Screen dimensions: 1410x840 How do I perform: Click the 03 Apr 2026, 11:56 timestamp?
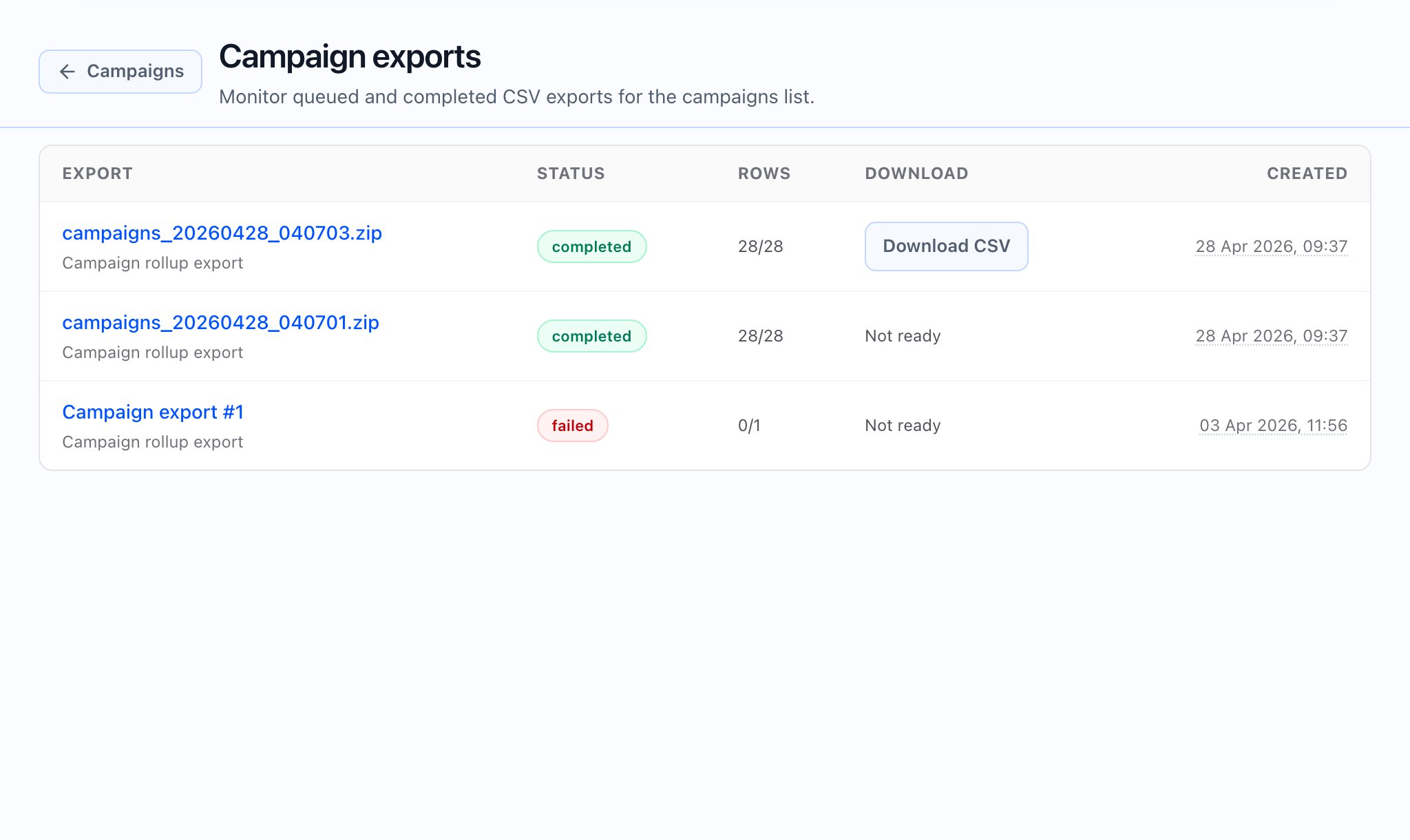[x=1273, y=426]
